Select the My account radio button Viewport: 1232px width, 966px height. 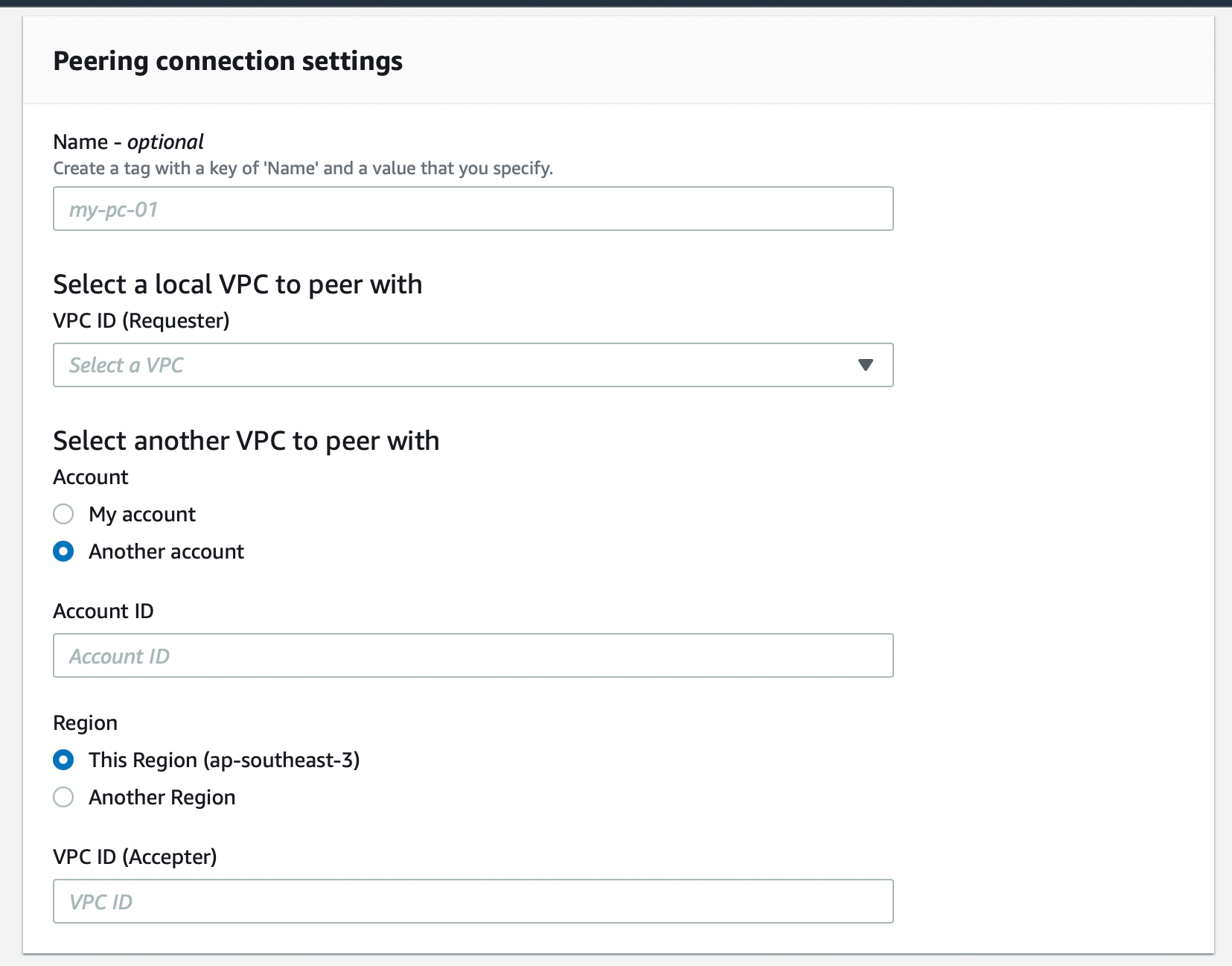63,514
